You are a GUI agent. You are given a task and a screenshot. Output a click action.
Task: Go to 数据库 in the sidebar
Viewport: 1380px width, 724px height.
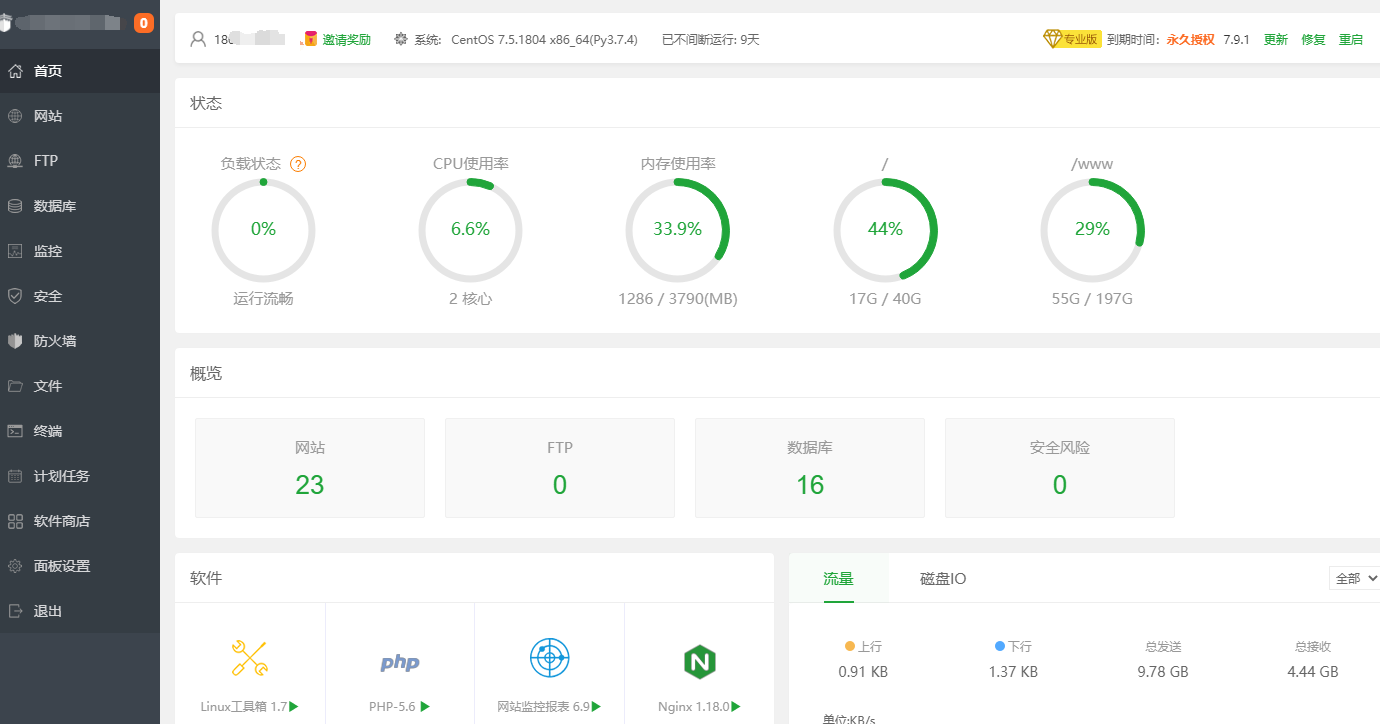tap(54, 206)
